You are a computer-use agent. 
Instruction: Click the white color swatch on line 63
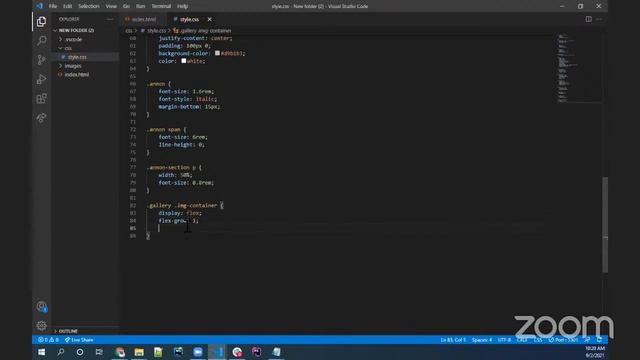184,61
